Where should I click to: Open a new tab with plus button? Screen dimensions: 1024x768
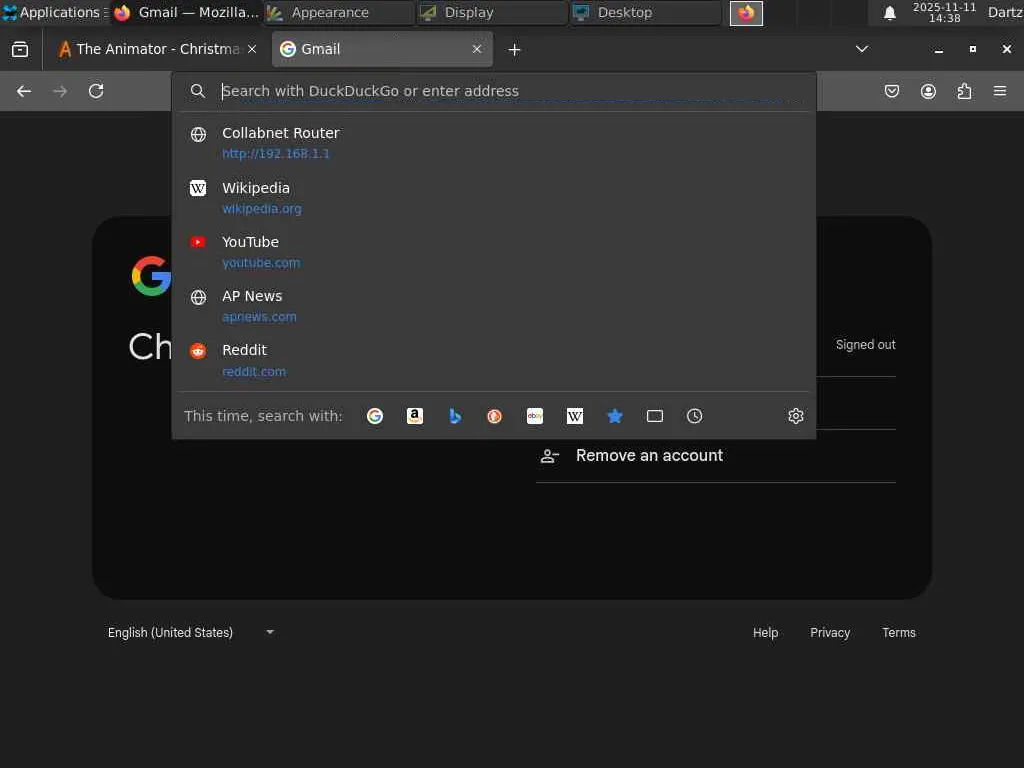point(514,50)
